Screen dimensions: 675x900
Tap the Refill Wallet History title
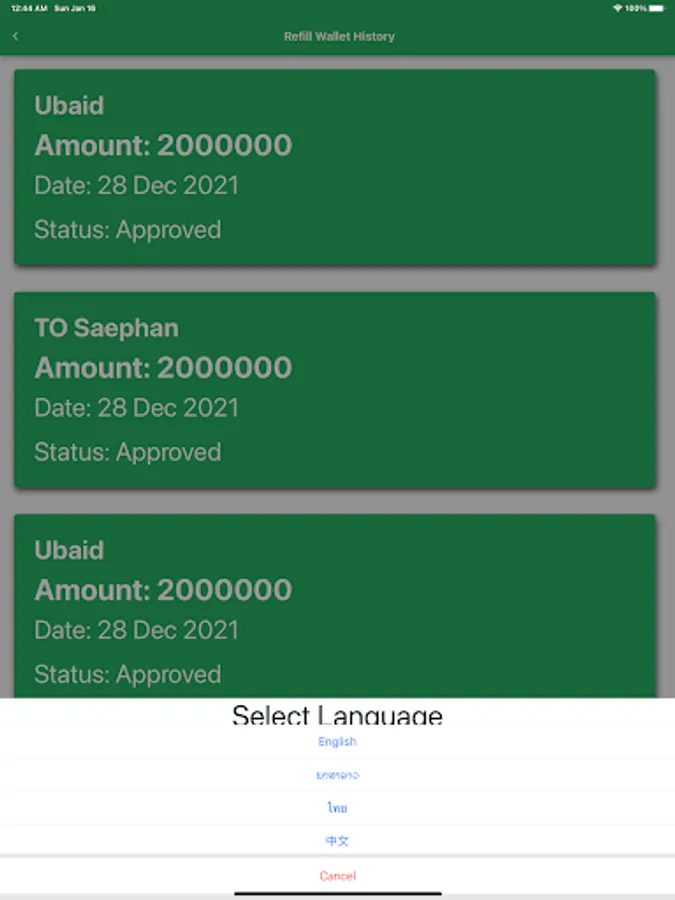[x=339, y=36]
